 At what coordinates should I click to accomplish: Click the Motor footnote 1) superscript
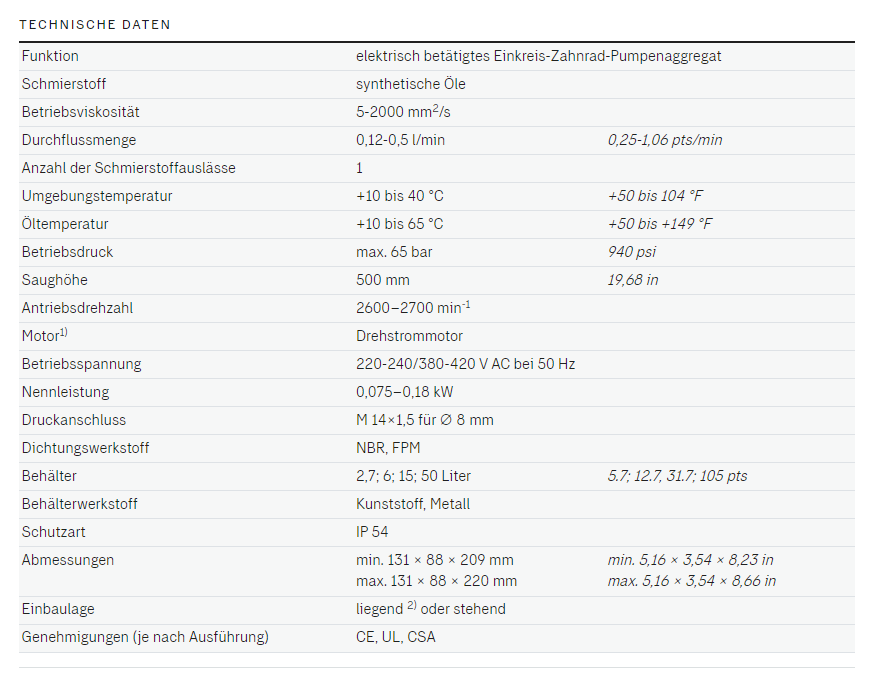point(63,332)
